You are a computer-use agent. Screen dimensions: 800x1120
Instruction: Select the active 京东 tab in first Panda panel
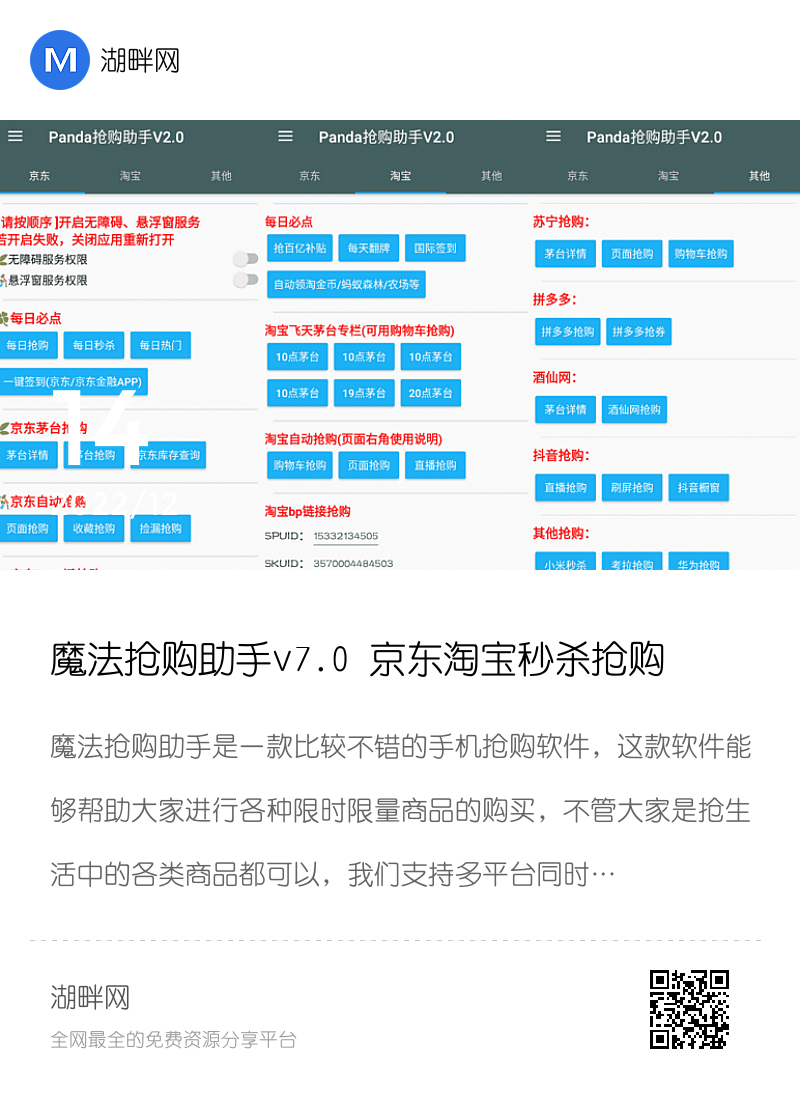coord(39,176)
